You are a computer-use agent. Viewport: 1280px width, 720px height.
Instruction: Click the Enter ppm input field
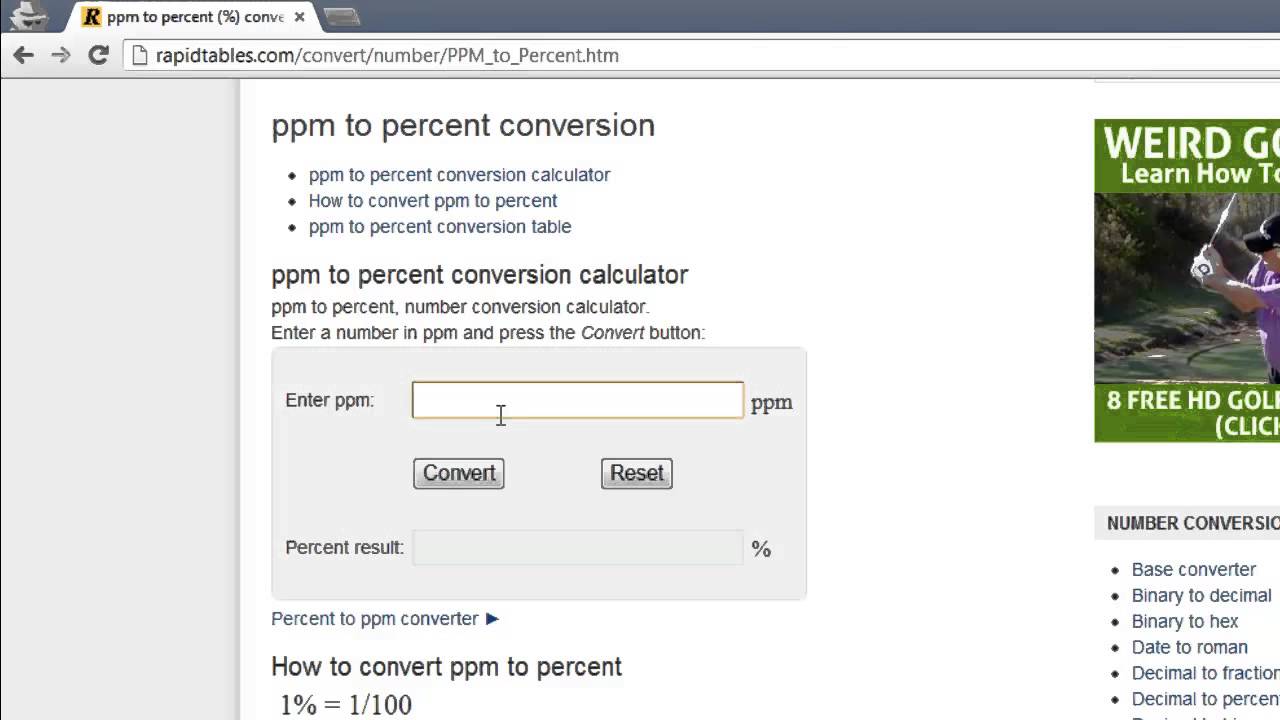click(578, 400)
